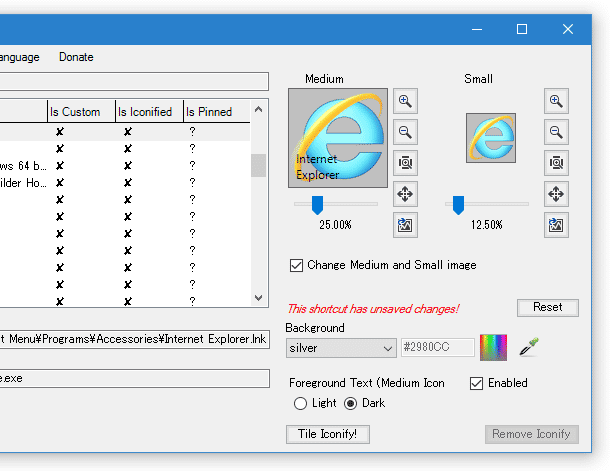Click the 25.00% zoom value
Image resolution: width=610 pixels, height=471 pixels.
(x=335, y=225)
